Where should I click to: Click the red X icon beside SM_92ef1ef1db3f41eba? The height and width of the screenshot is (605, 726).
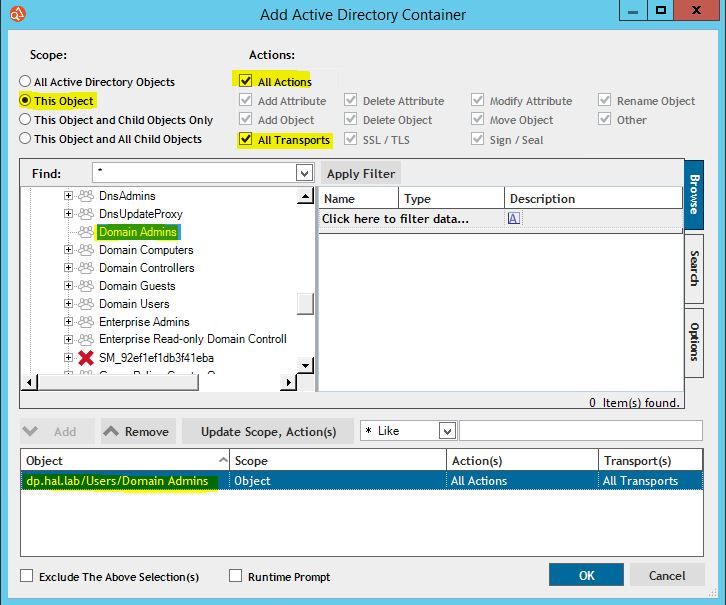[x=86, y=358]
